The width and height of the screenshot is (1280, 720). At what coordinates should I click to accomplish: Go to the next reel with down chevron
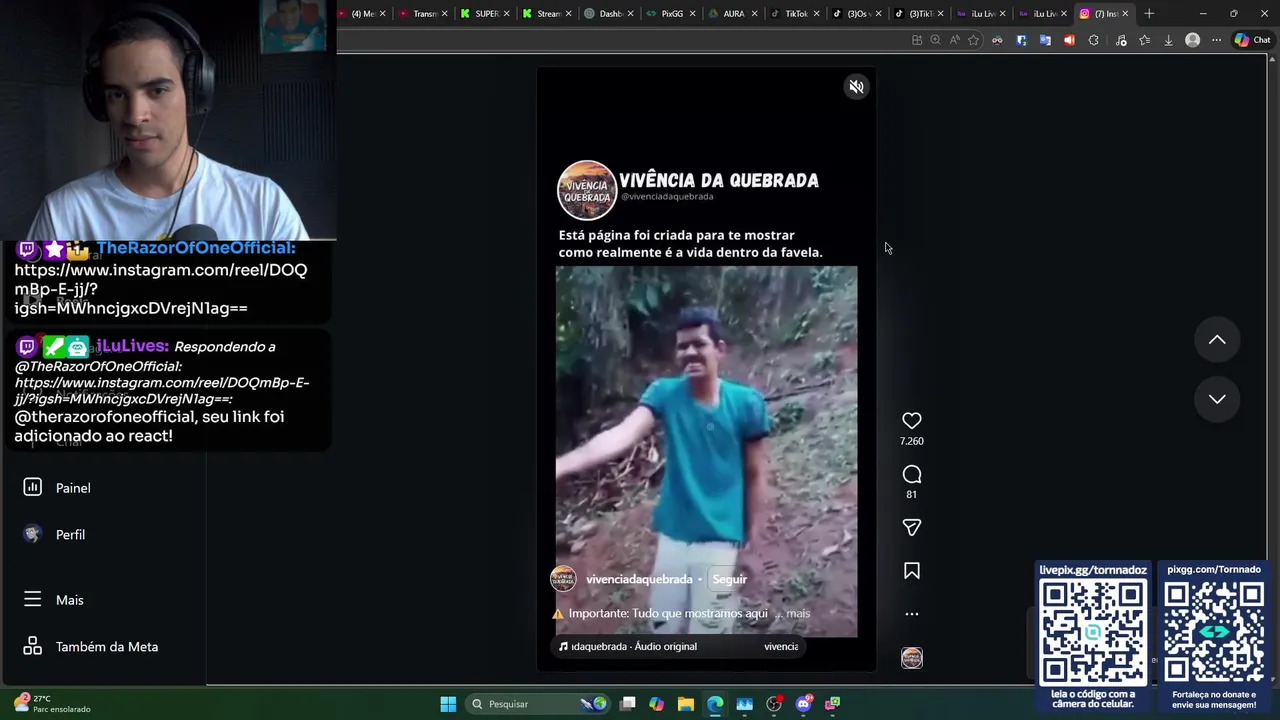pos(1217,399)
